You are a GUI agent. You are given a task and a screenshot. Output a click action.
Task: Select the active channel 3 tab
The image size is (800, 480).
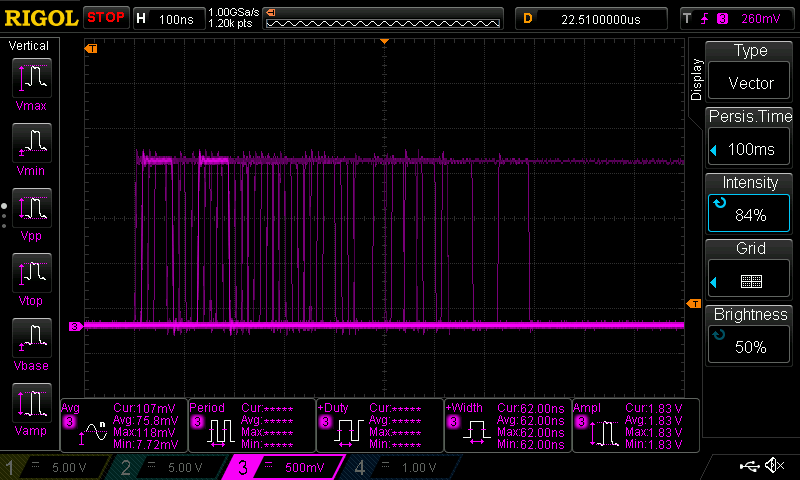pos(283,467)
